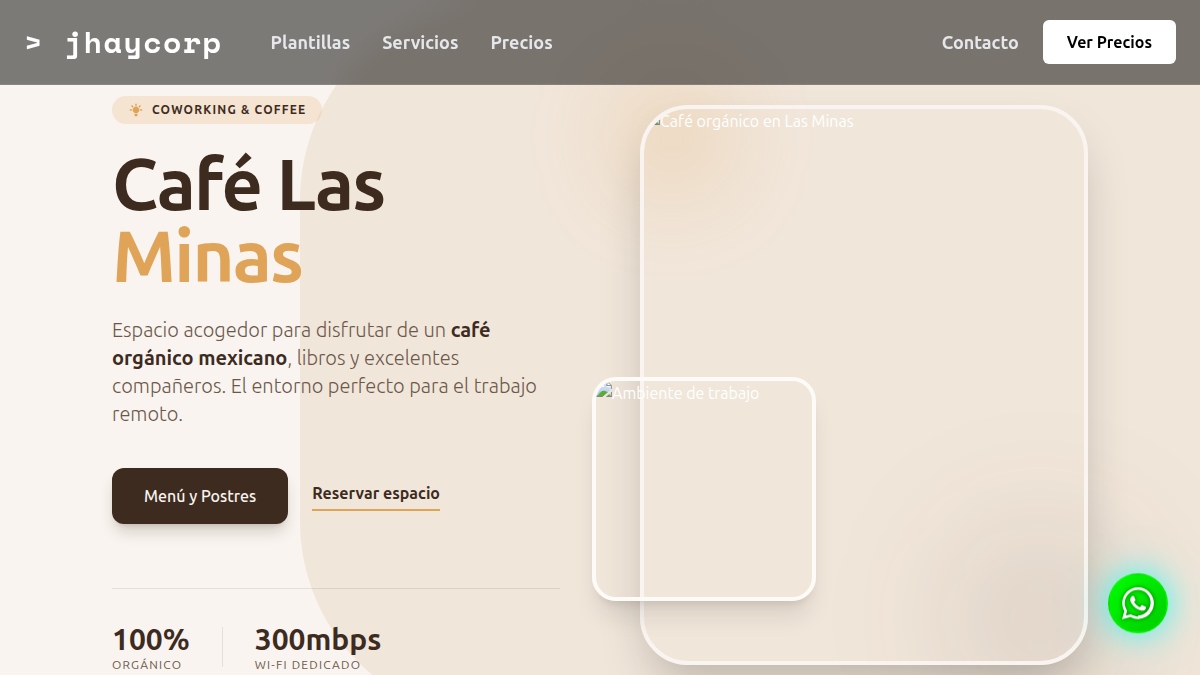Go to Contacto in the header
This screenshot has height=675, width=1200.
click(x=979, y=42)
